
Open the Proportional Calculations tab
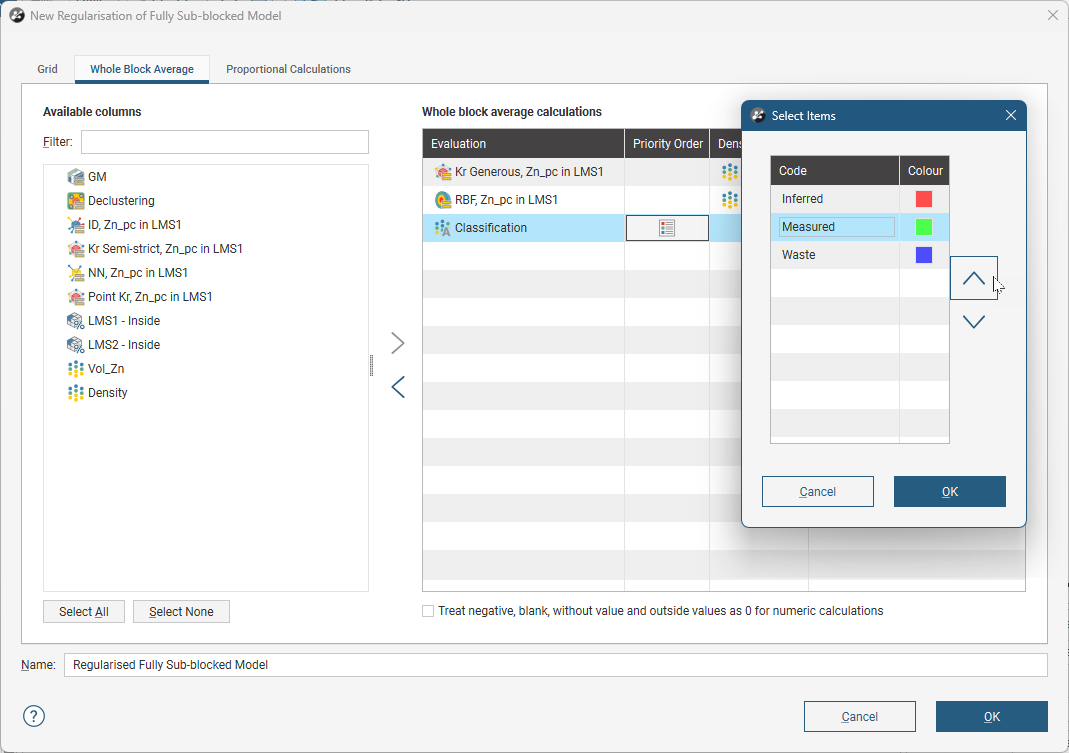(288, 69)
